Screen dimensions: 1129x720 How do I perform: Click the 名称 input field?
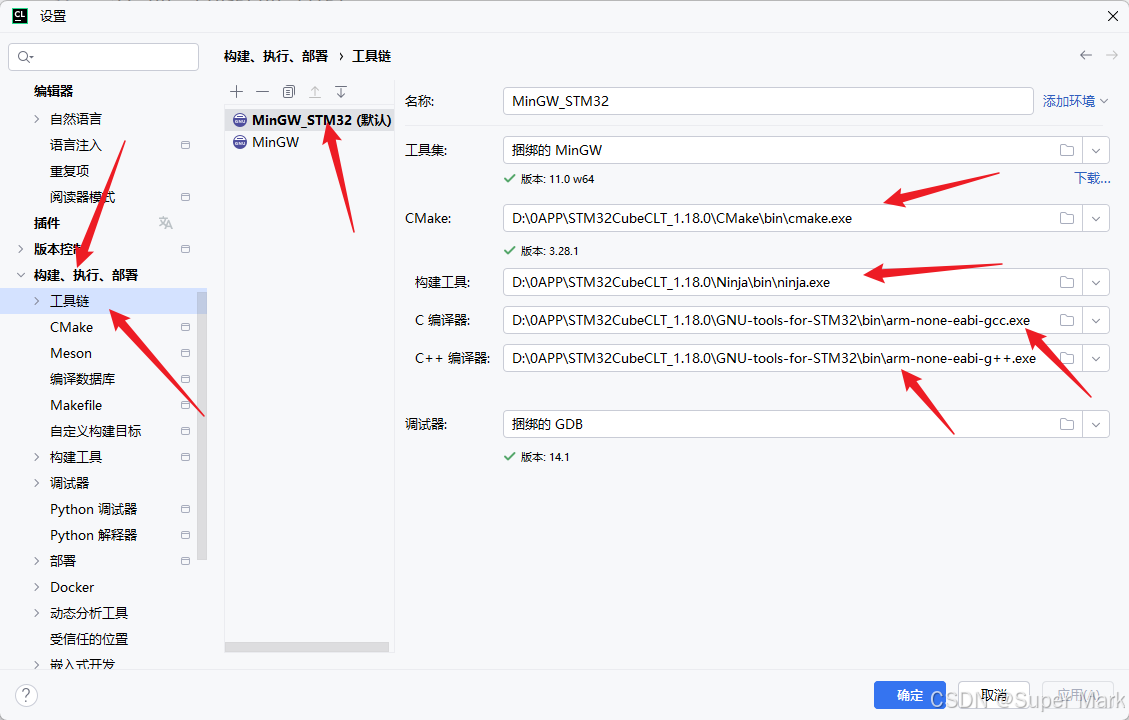tap(768, 102)
